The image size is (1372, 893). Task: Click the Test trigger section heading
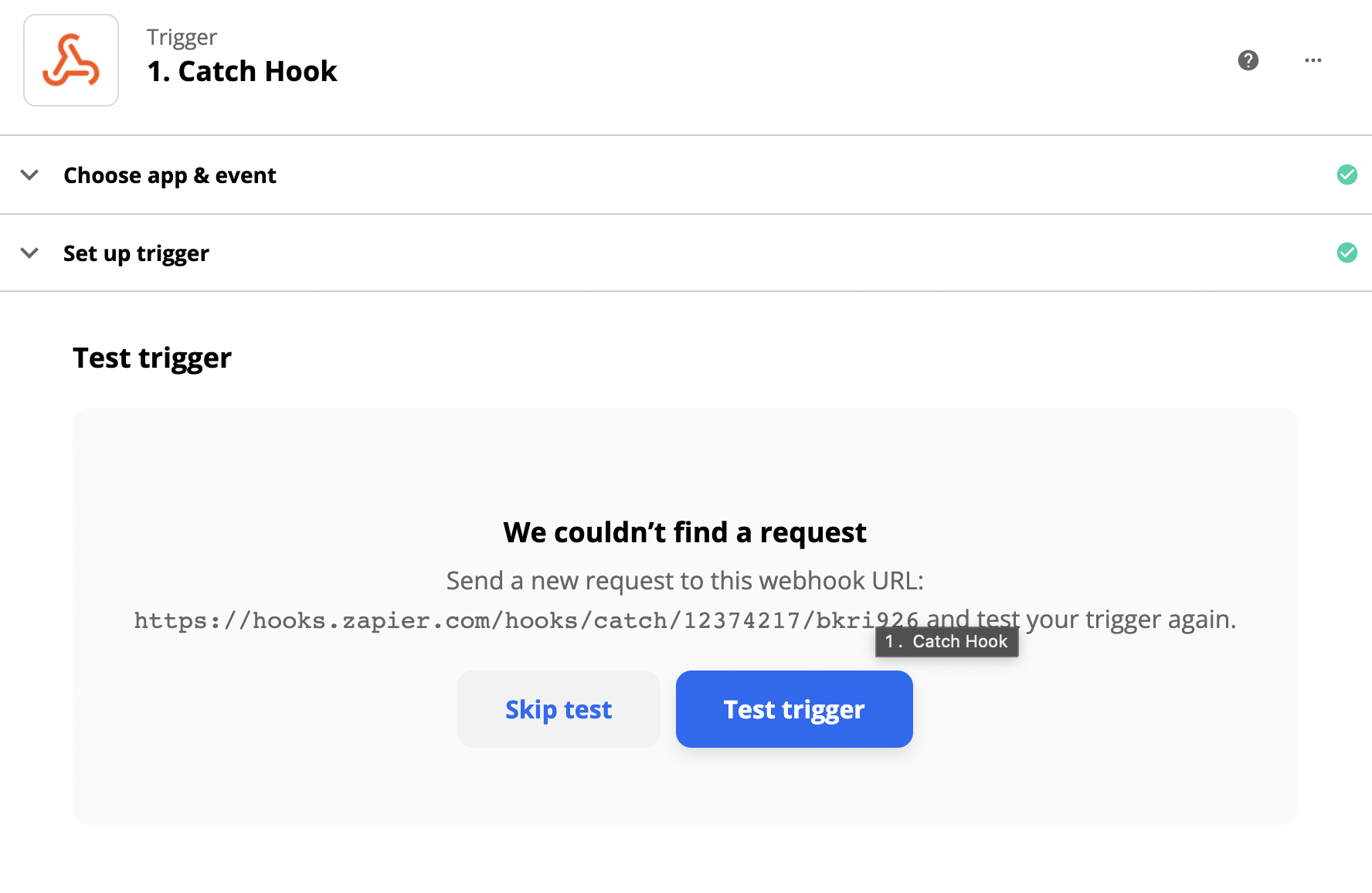pos(152,358)
